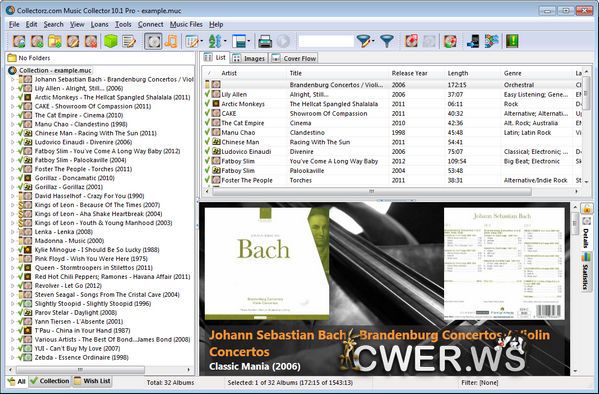The width and height of the screenshot is (599, 394).
Task: Click the Collection - example.muc root node
Action: 55,71
